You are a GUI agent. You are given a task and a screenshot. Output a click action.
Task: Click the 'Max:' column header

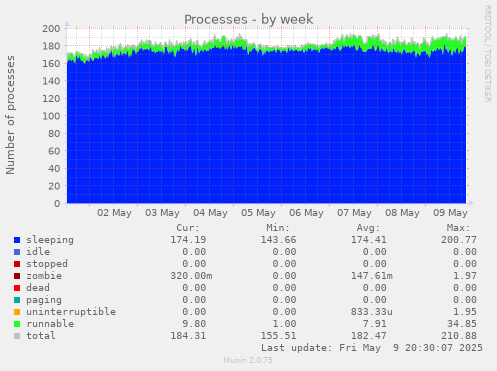(x=458, y=228)
